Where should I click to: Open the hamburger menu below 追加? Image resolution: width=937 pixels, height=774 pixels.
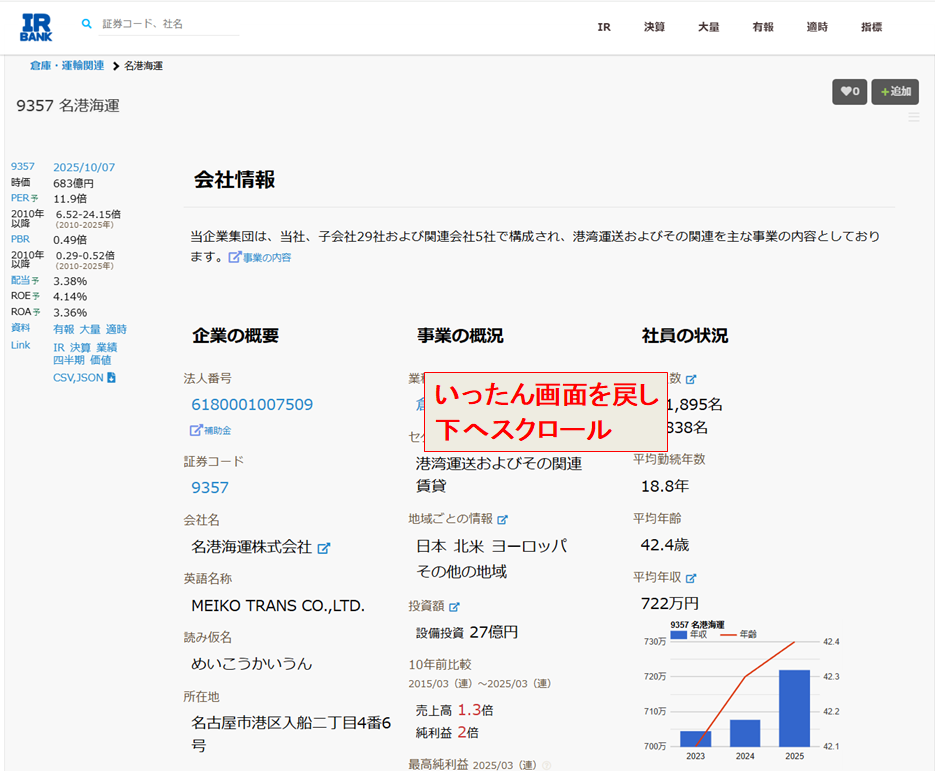[x=913, y=118]
